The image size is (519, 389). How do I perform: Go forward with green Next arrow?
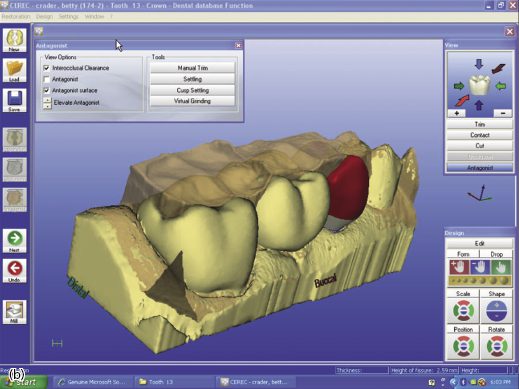(14, 240)
